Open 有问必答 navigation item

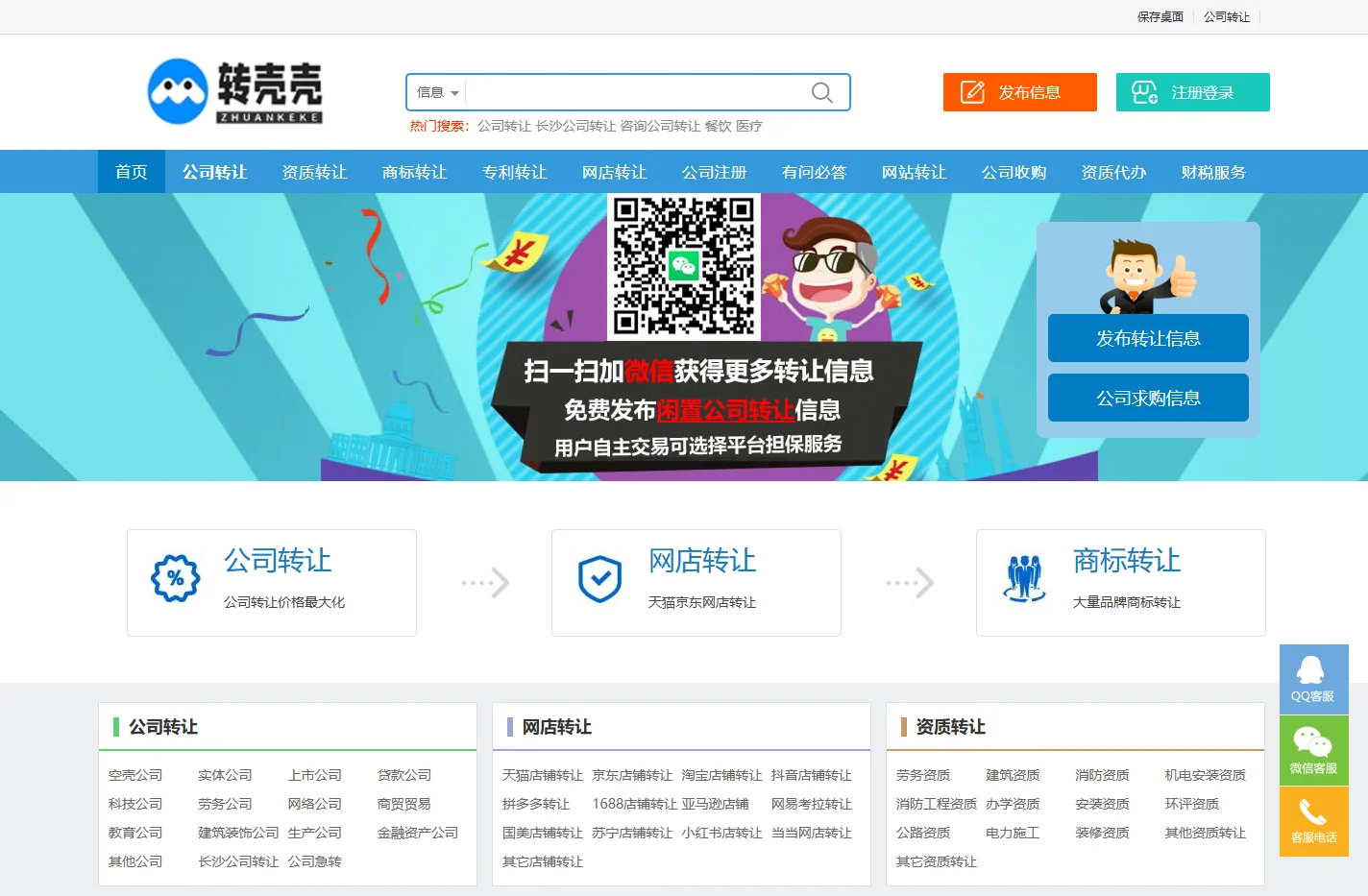point(815,172)
